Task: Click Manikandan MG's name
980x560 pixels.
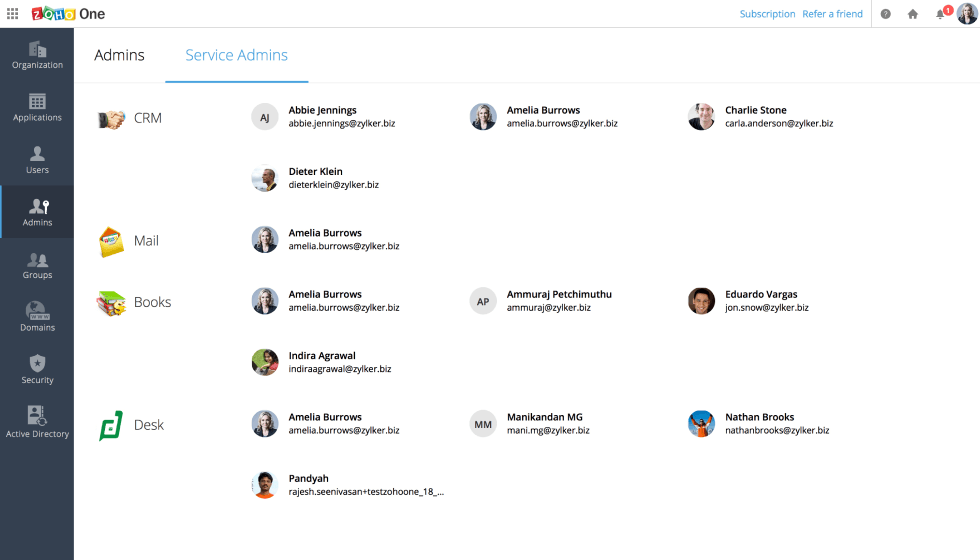Action: click(544, 417)
